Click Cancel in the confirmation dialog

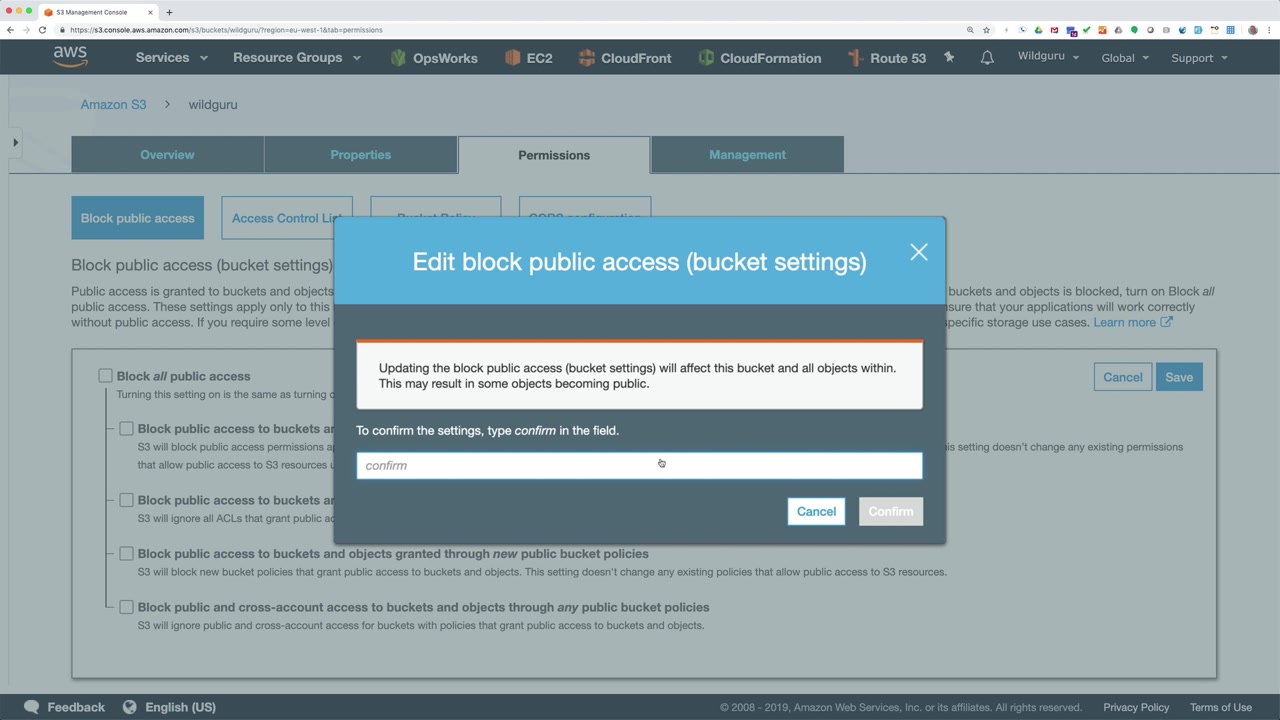tap(816, 512)
